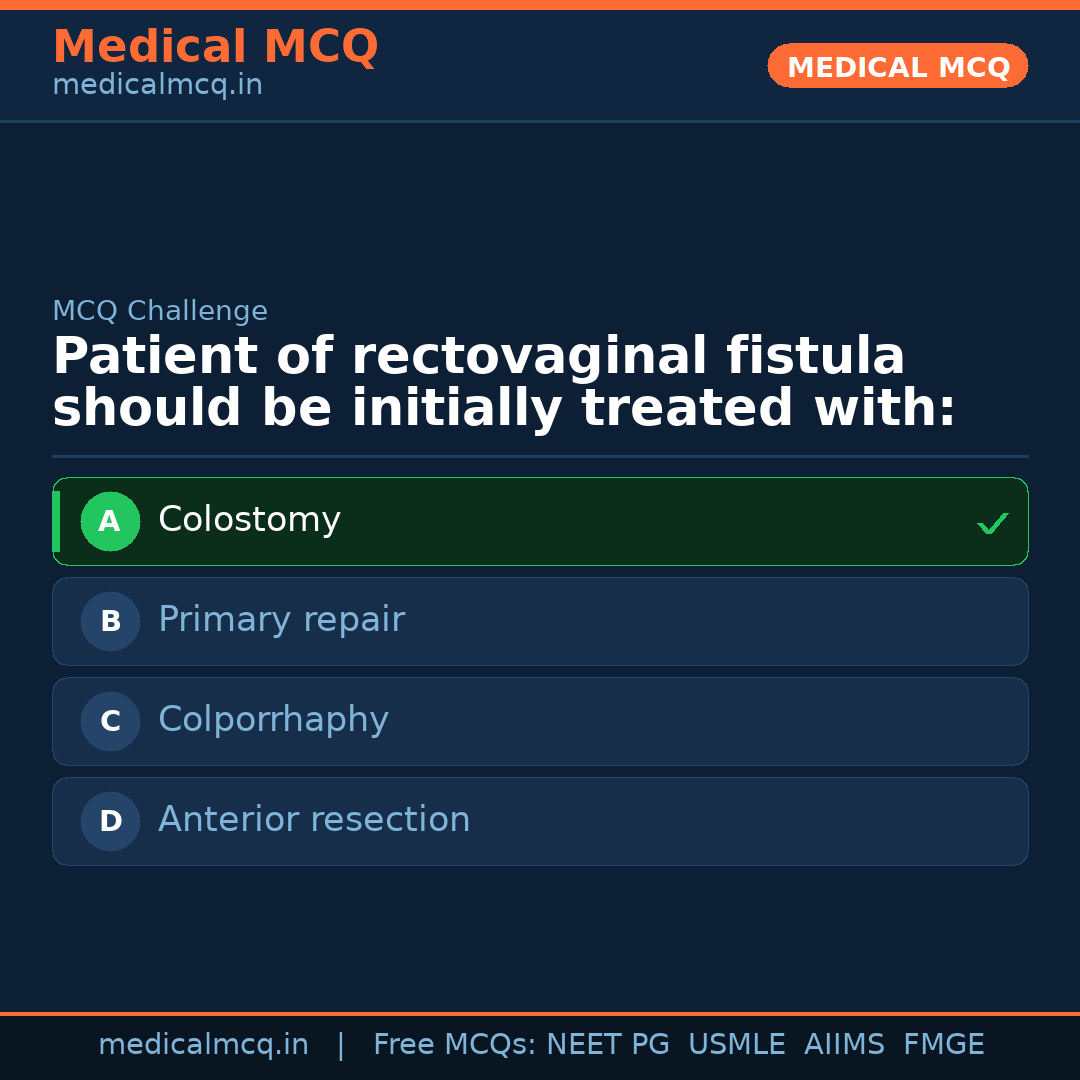This screenshot has height=1080, width=1080.
Task: Click USMLE in the footer
Action: click(736, 1045)
